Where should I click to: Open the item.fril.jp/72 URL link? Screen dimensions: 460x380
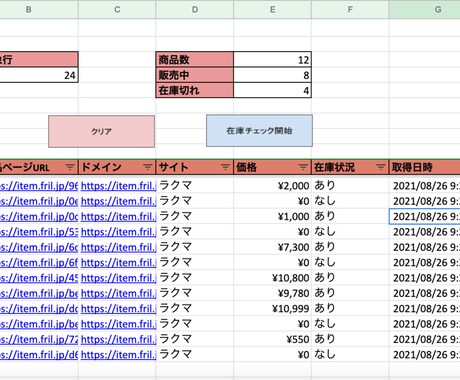39,339
